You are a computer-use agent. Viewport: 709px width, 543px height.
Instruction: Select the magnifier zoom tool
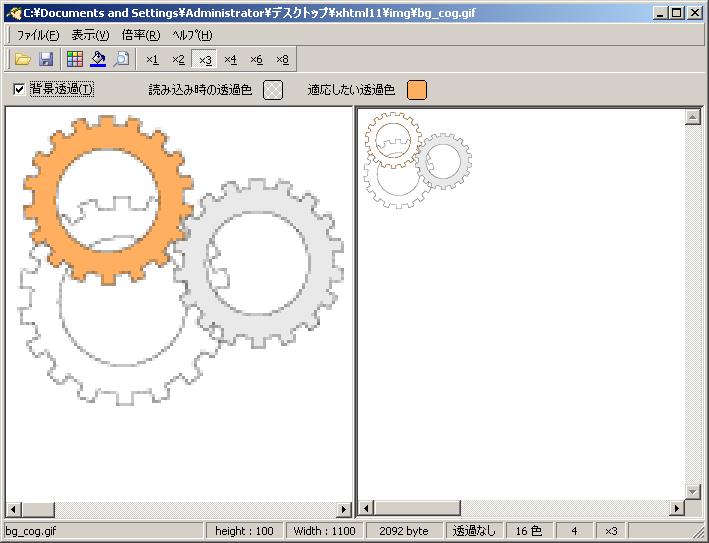pyautogui.click(x=121, y=59)
